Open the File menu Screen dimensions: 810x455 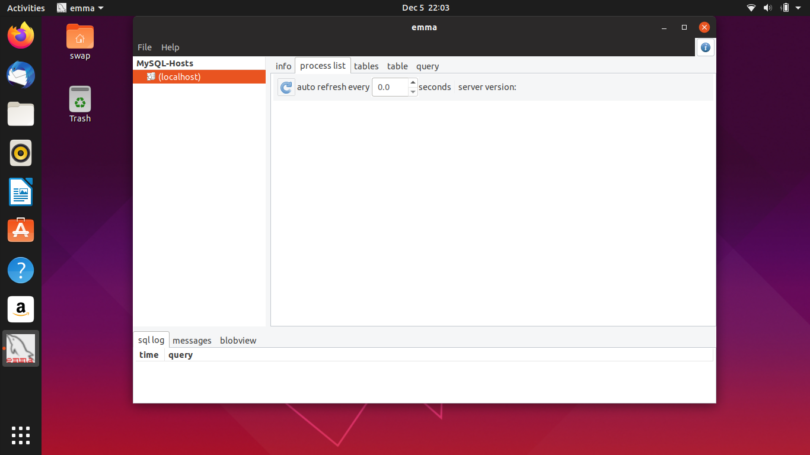(145, 47)
